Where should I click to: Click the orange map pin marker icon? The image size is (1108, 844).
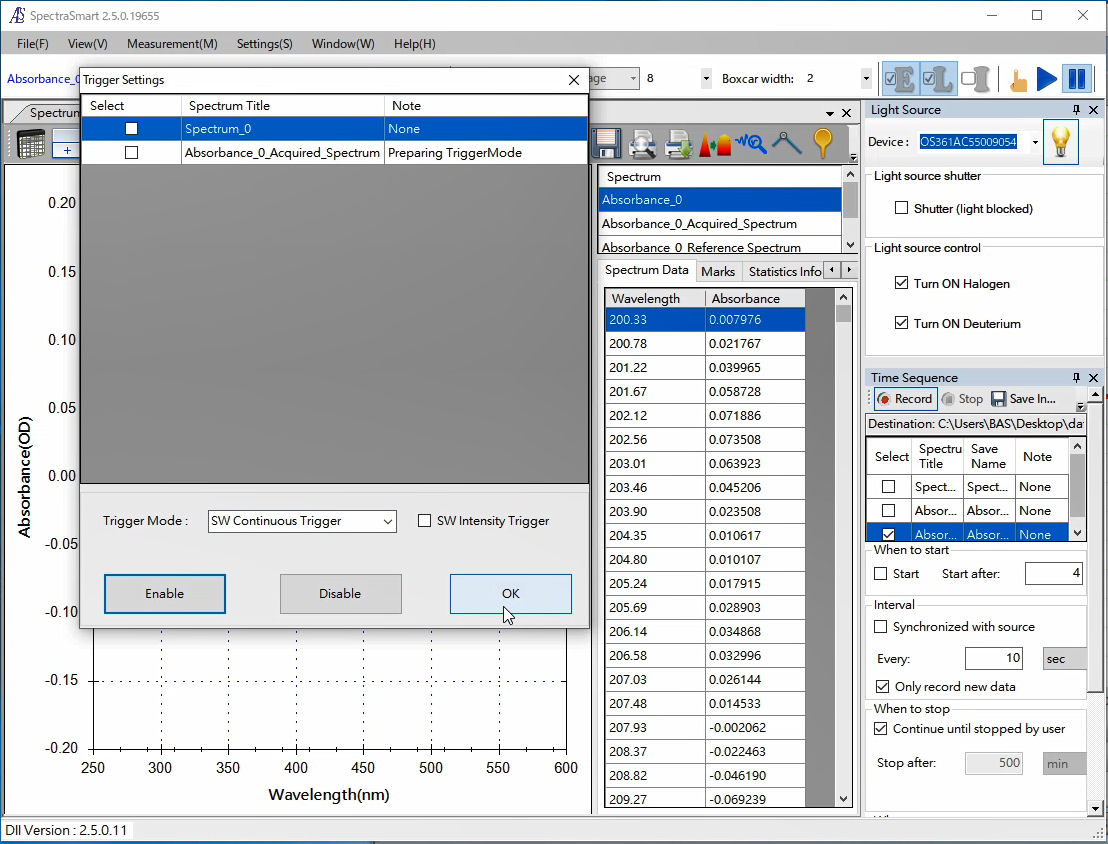(x=823, y=144)
